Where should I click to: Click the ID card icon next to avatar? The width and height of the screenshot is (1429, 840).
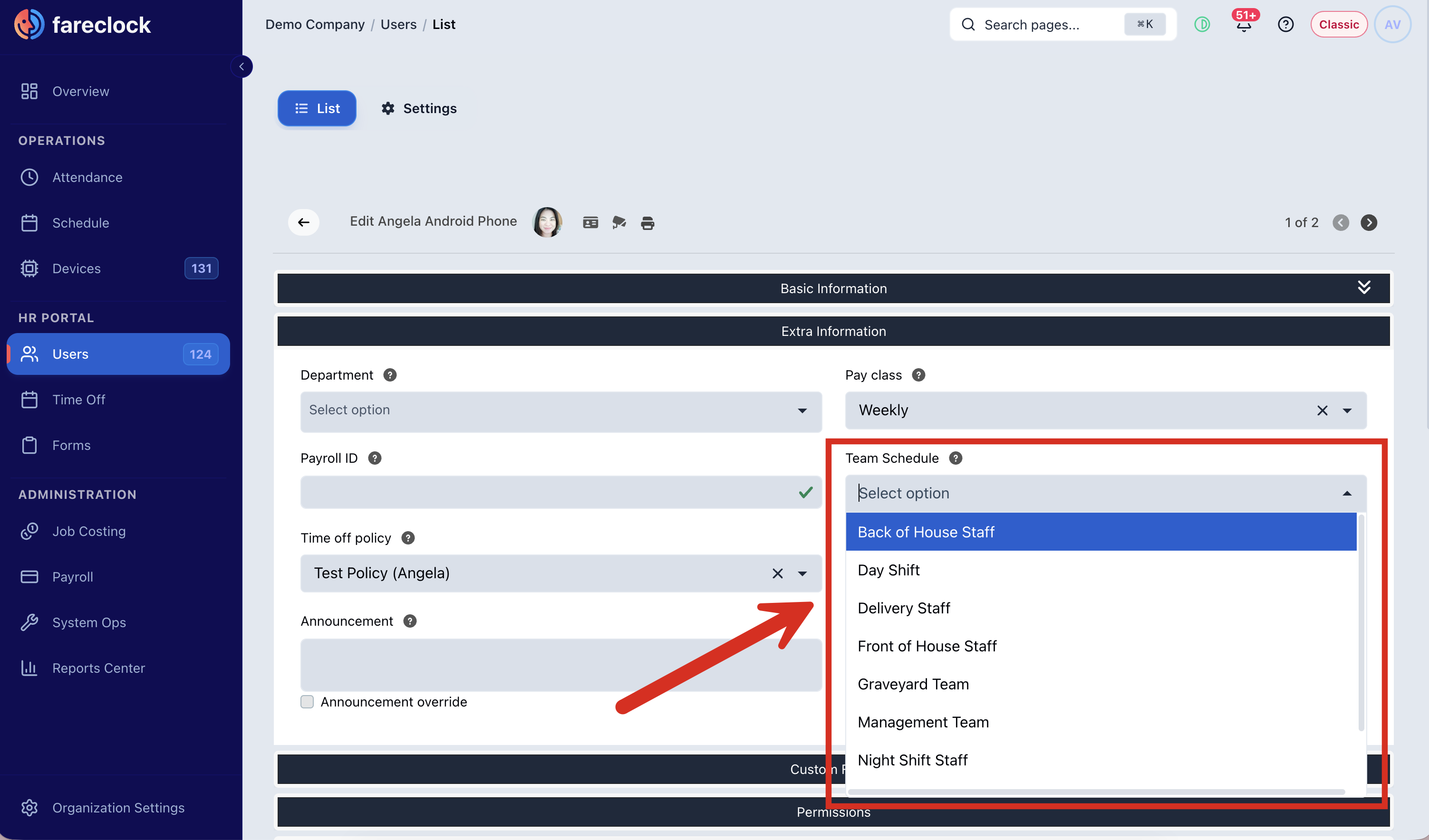point(590,223)
